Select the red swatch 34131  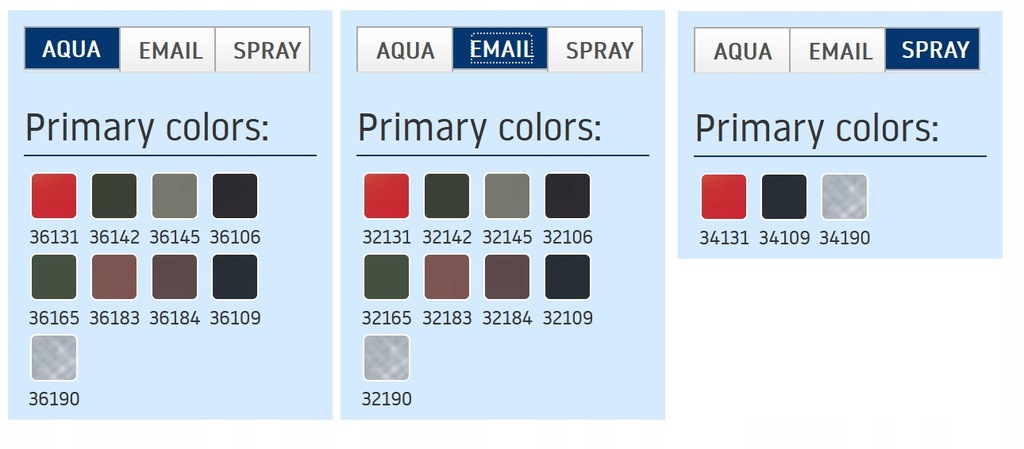coord(724,197)
